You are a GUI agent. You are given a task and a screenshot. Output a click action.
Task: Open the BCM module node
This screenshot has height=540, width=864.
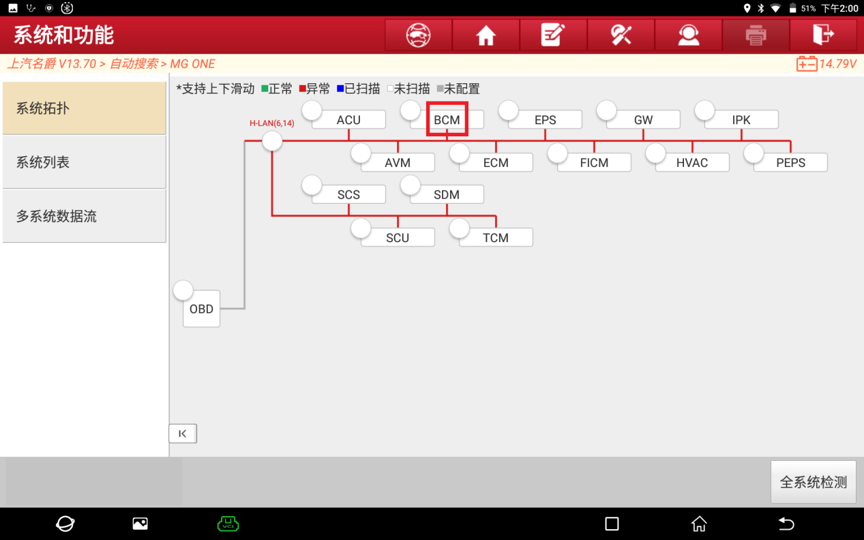[447, 120]
